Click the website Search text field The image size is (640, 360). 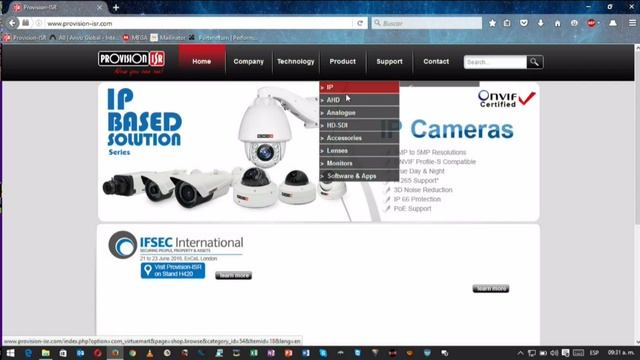tap(495, 62)
